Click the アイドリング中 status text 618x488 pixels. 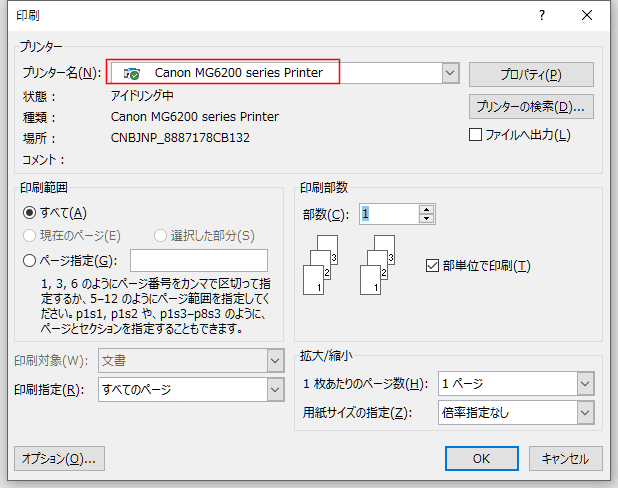coord(142,96)
